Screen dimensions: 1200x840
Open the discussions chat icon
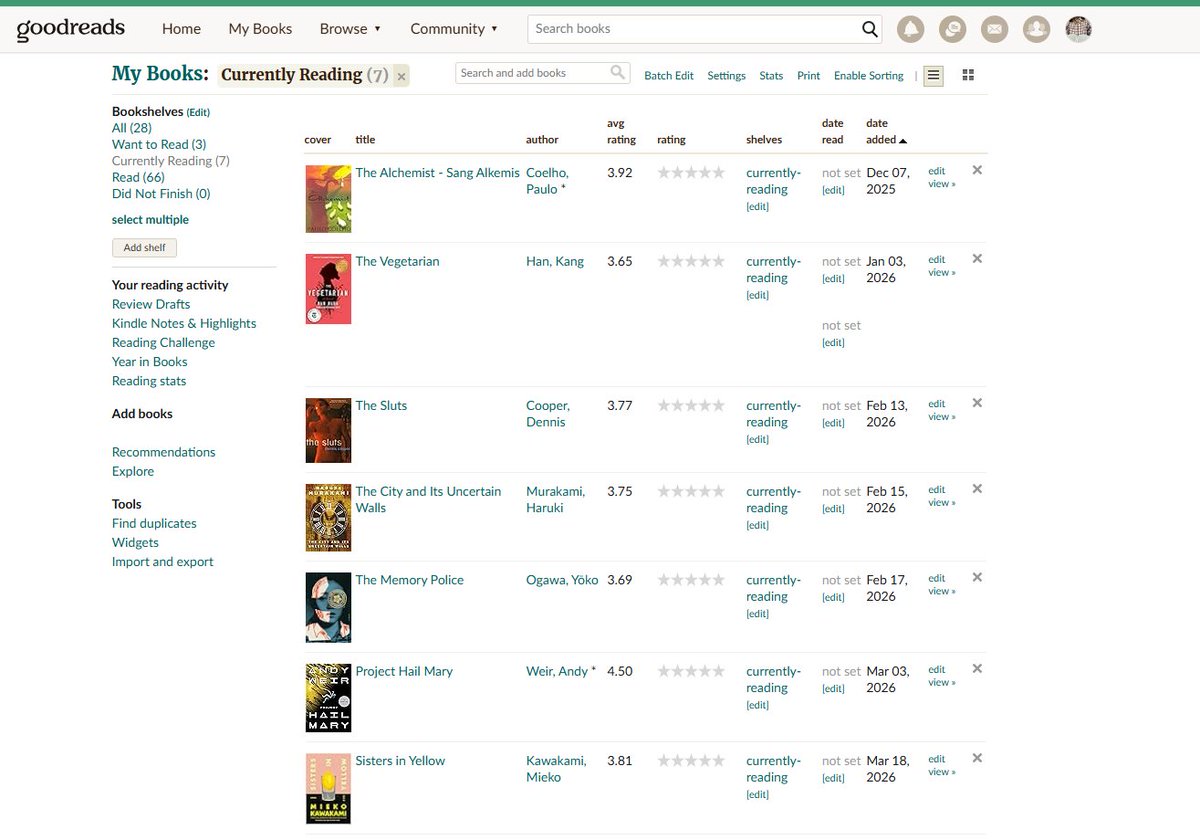(x=952, y=29)
